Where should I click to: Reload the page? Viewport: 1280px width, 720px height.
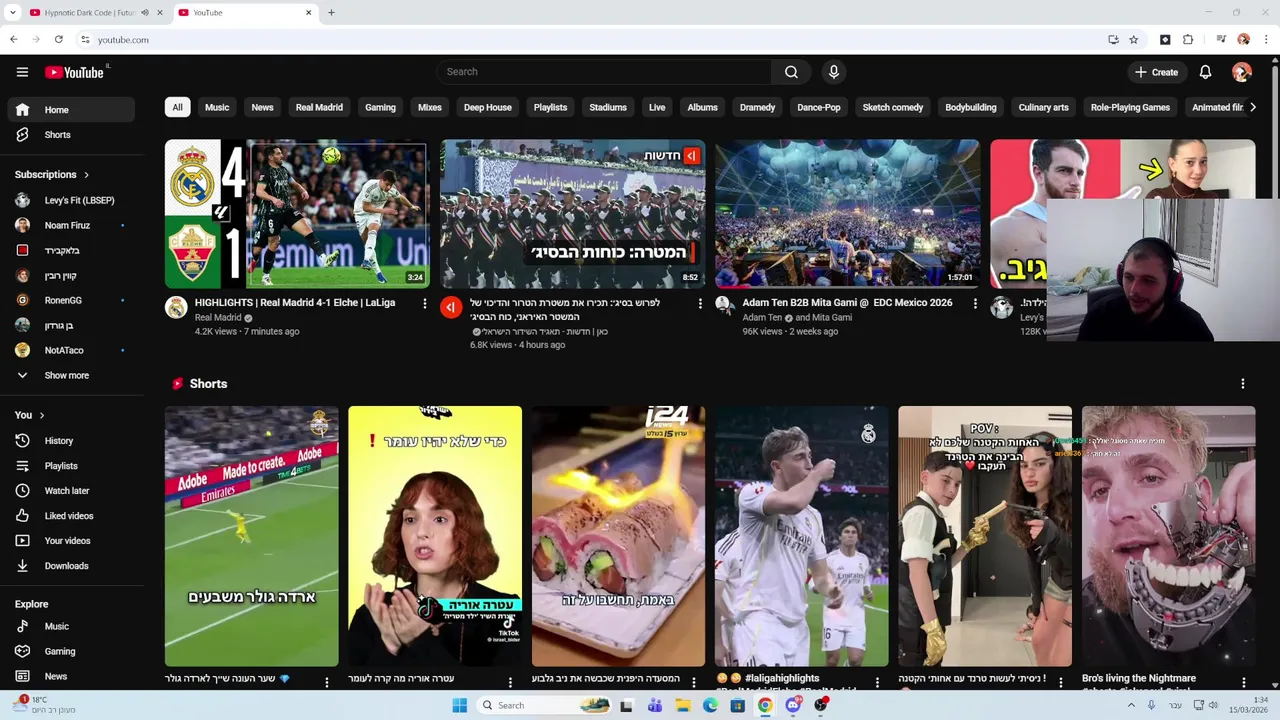coord(59,40)
